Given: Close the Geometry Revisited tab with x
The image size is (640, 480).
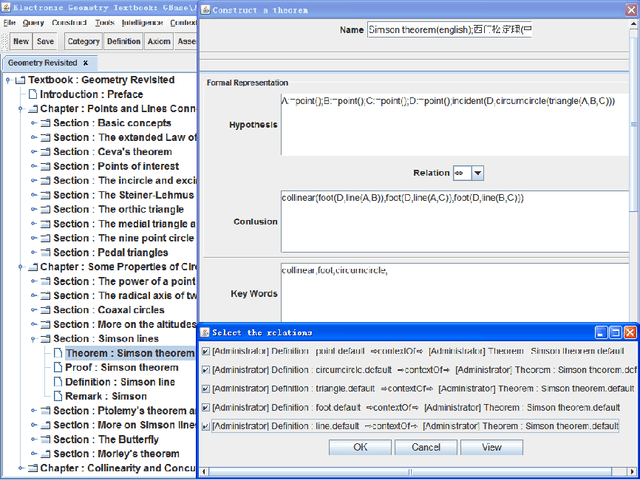Looking at the screenshot, I should tap(85, 63).
